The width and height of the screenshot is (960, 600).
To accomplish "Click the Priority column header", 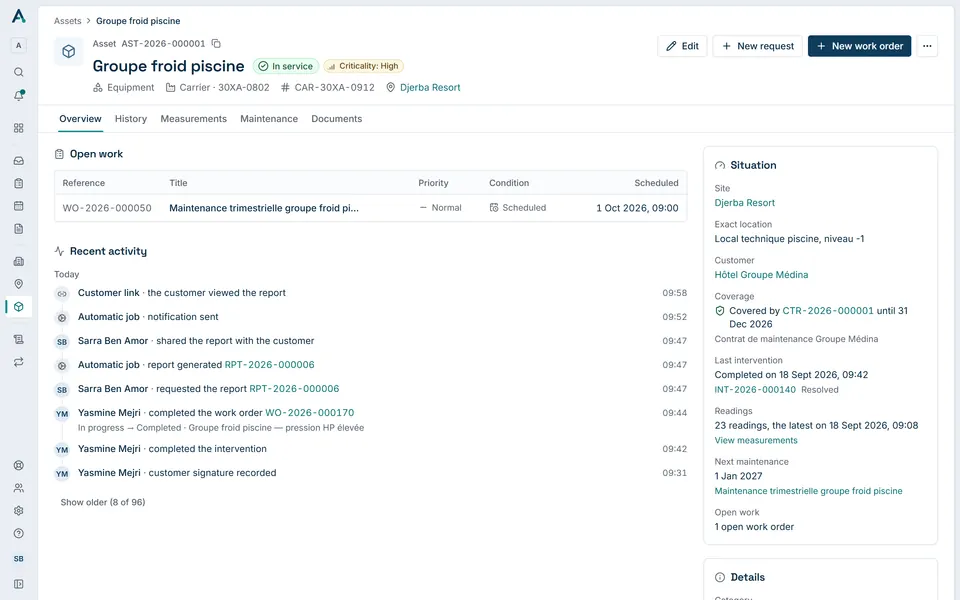I will click(x=433, y=183).
